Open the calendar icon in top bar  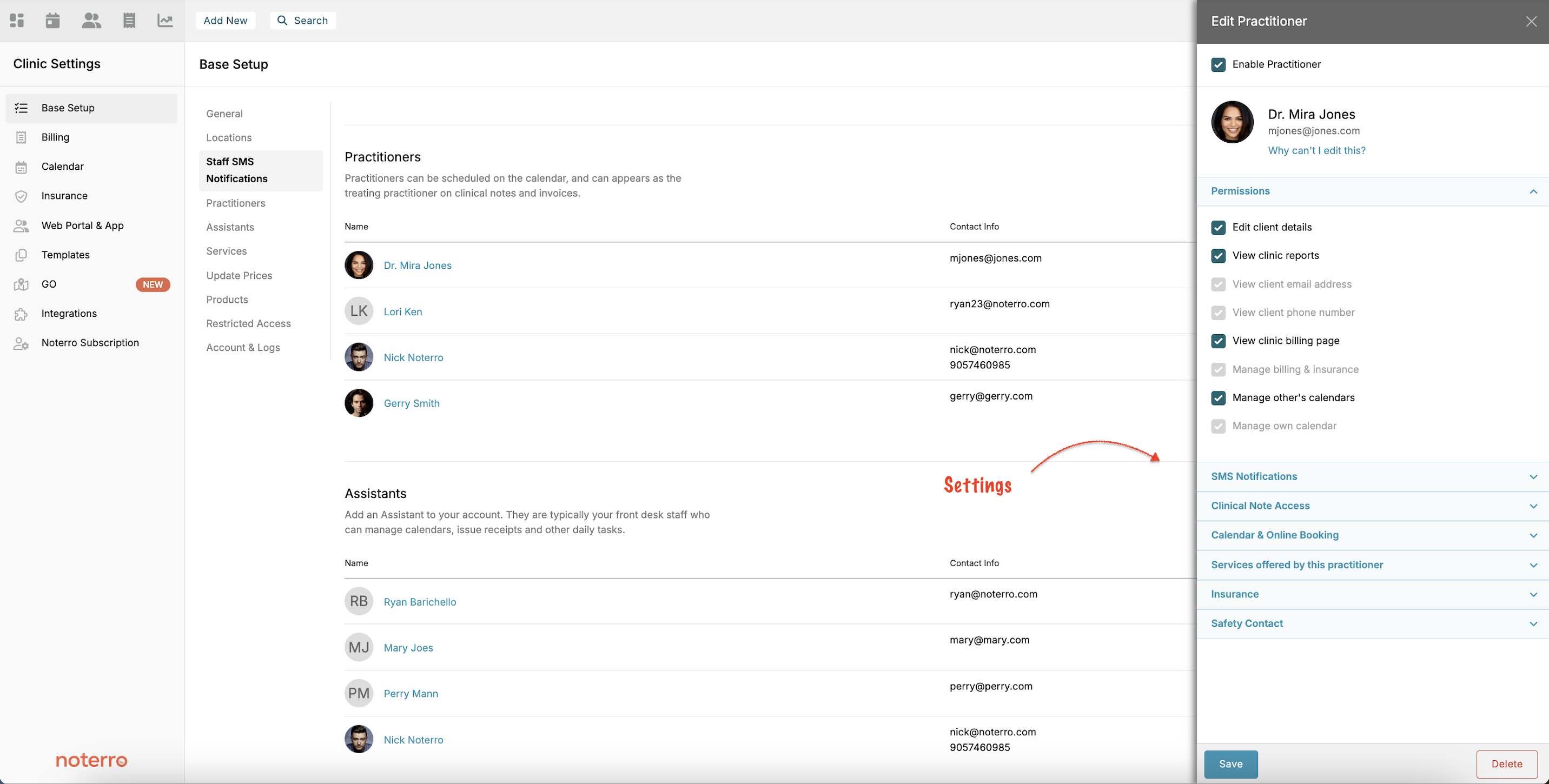coord(53,21)
